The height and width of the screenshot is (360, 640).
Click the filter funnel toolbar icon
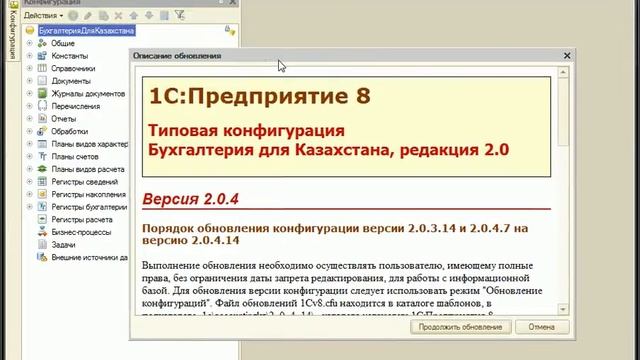pos(180,16)
